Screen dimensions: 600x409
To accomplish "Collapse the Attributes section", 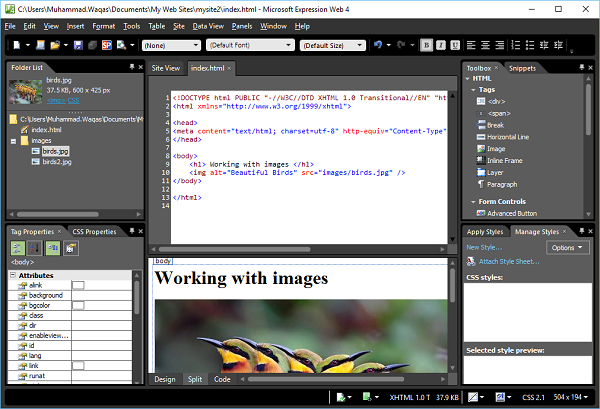I will tap(14, 275).
